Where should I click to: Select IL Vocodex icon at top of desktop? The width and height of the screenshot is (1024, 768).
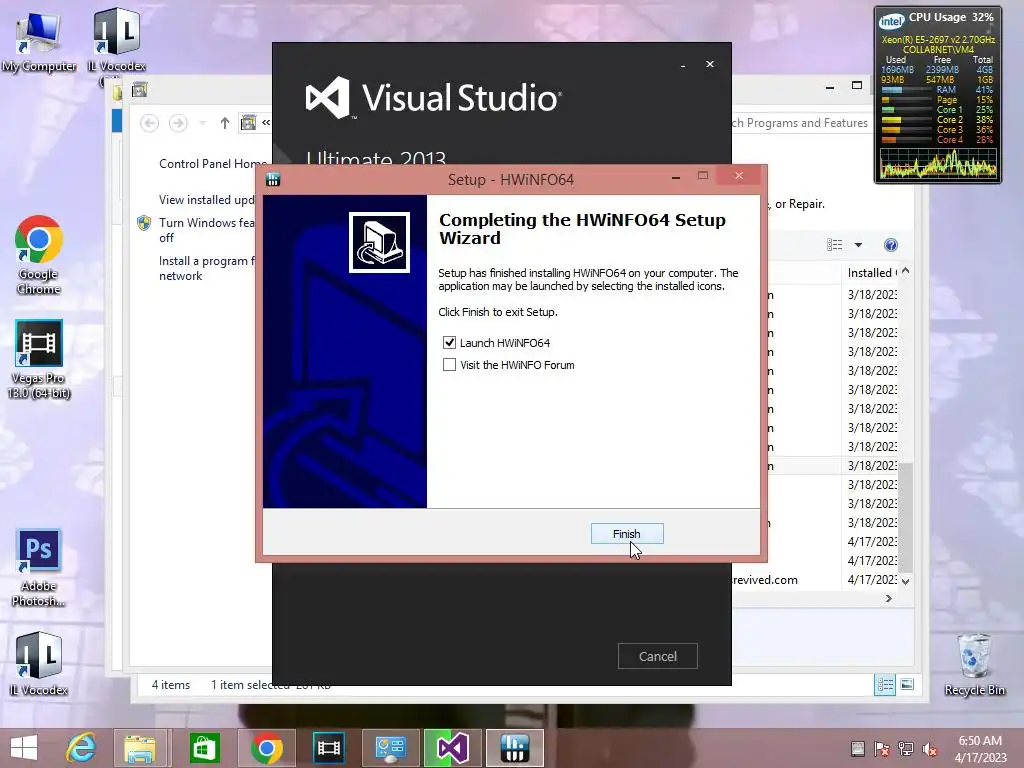[x=117, y=41]
